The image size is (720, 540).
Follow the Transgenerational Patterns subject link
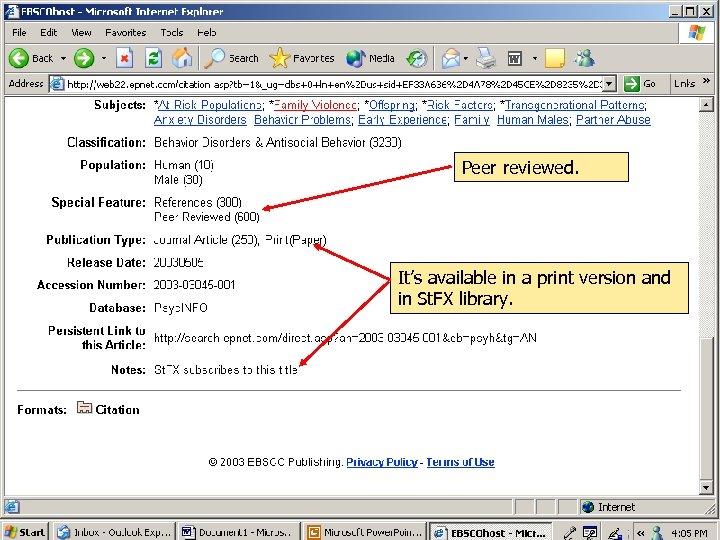tap(575, 105)
